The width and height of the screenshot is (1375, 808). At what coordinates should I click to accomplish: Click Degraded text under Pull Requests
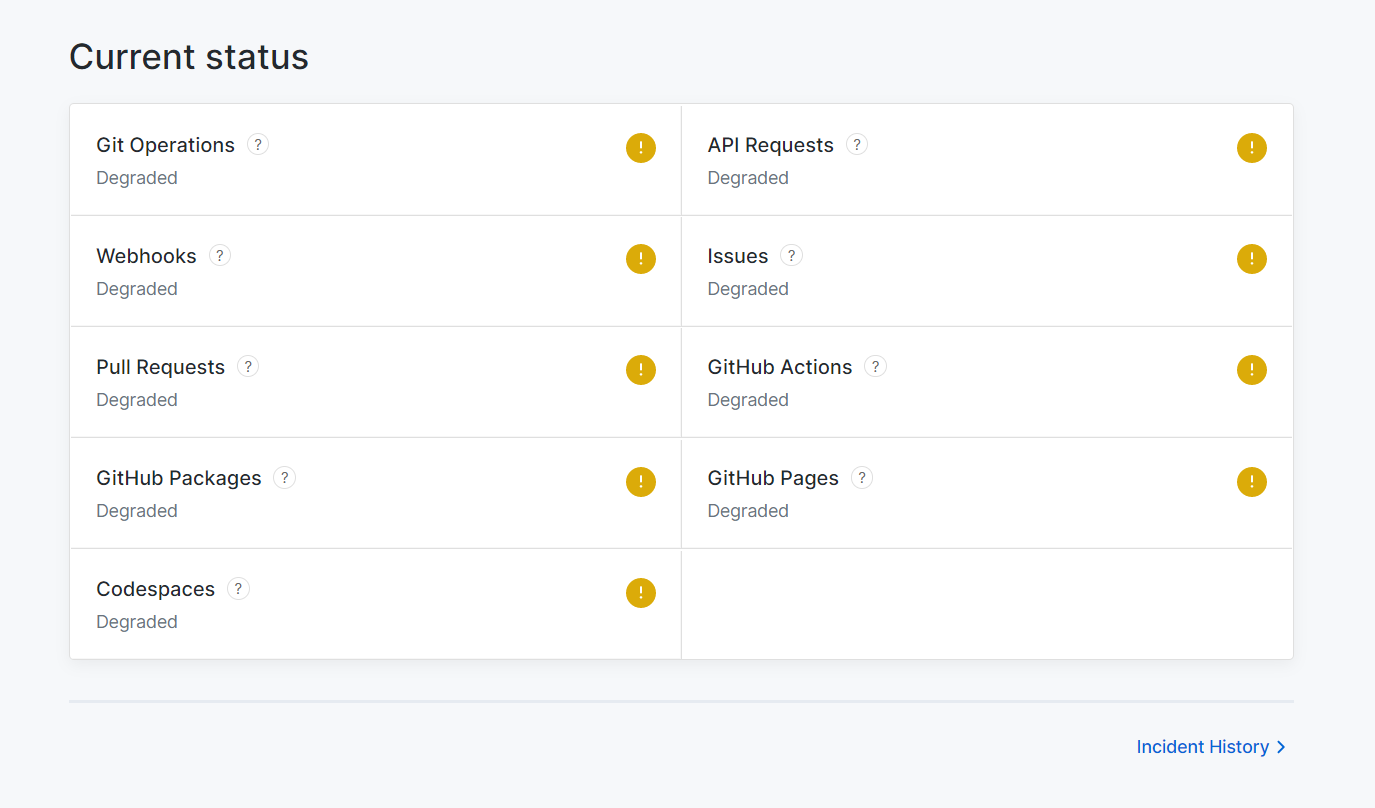click(137, 400)
